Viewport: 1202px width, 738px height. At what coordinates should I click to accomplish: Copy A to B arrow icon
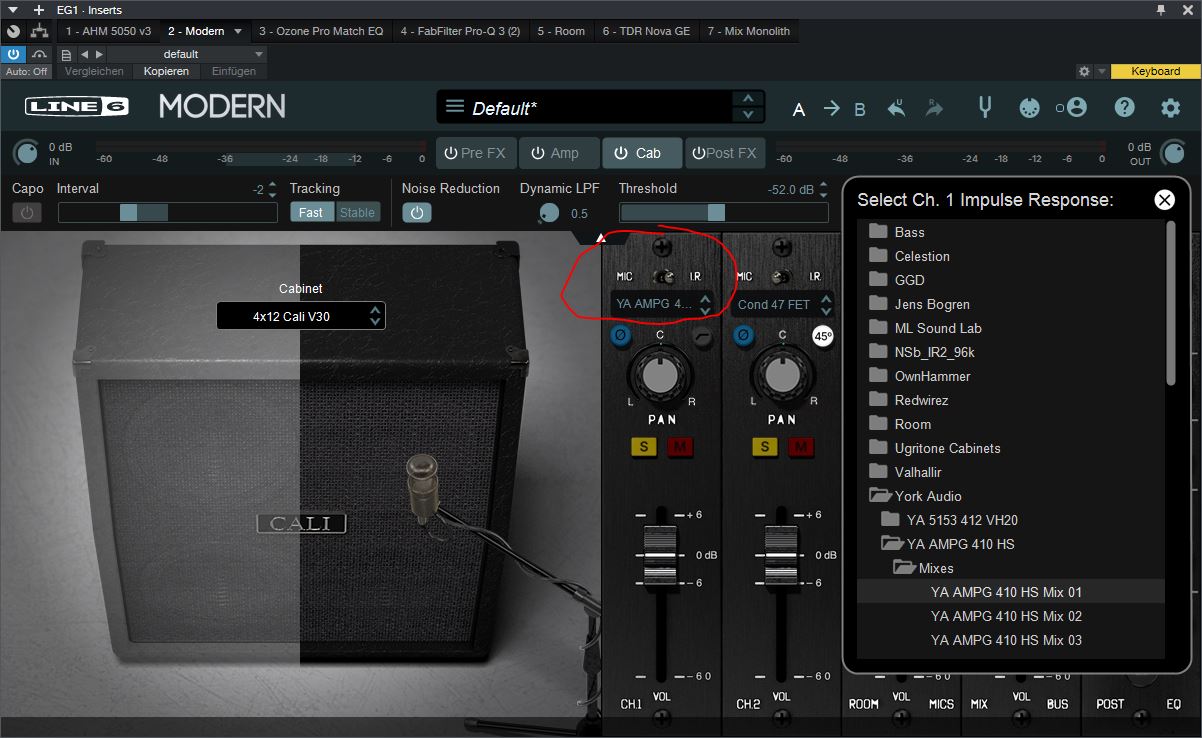pos(831,108)
